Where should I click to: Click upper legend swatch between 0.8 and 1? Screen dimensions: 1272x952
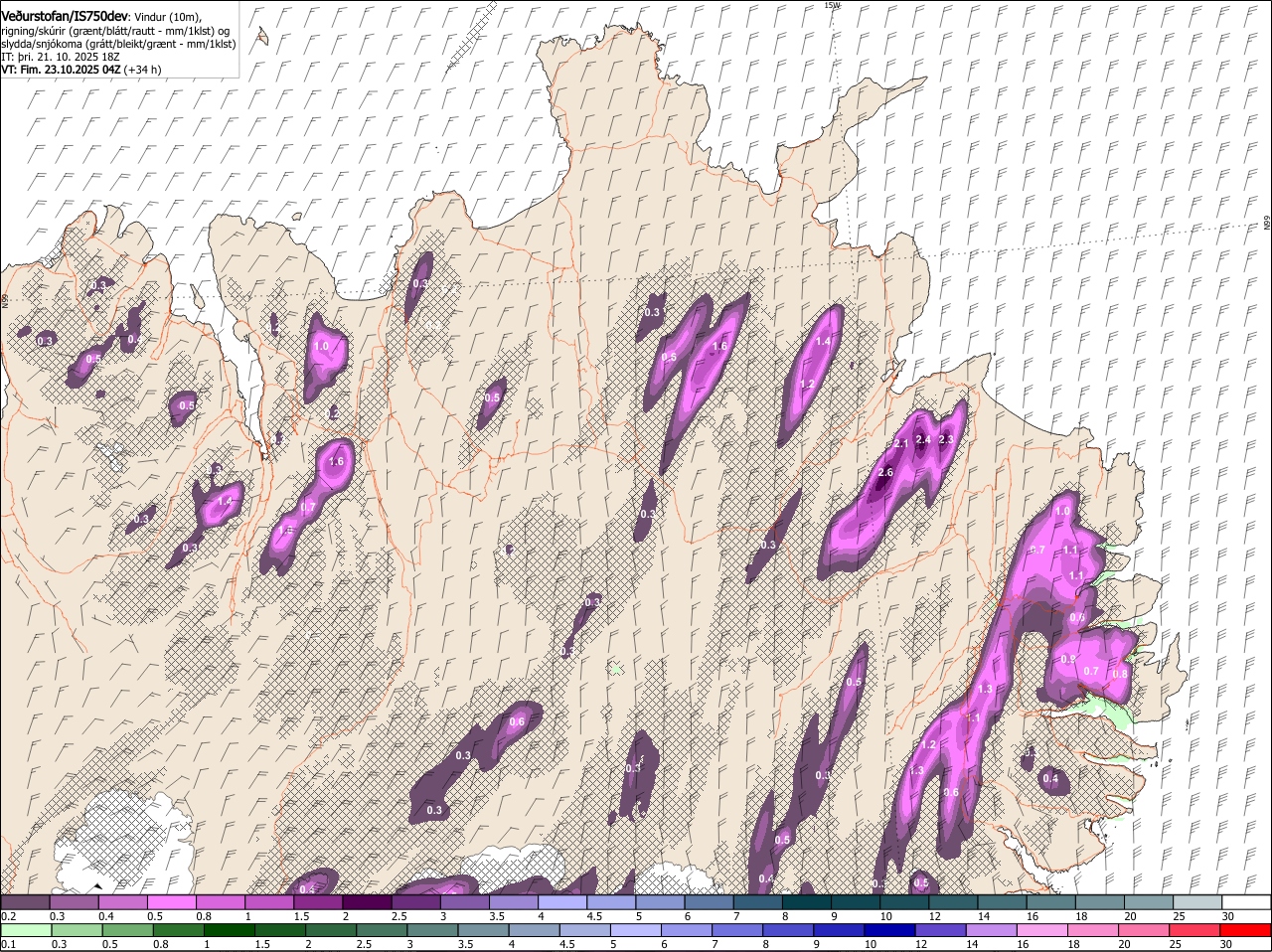click(x=221, y=902)
